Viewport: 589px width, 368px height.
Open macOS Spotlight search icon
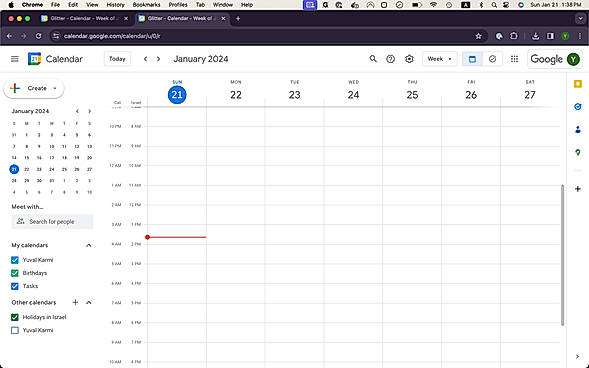(494, 5)
